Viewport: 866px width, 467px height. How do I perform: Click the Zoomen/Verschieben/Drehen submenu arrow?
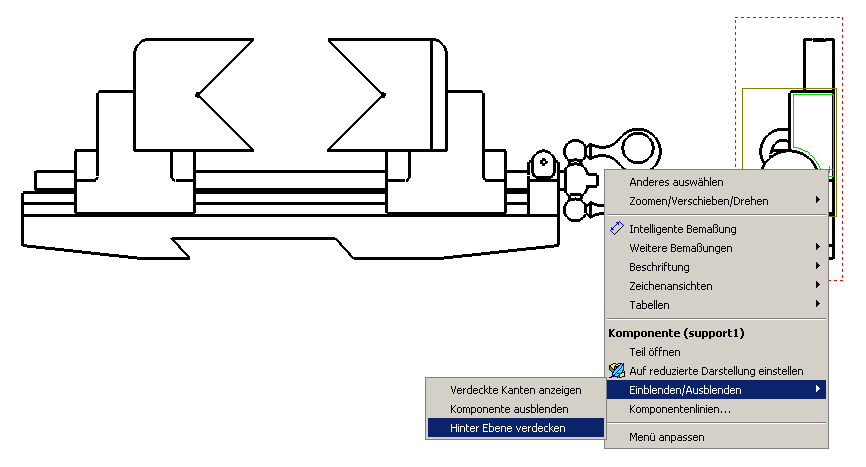[x=818, y=200]
